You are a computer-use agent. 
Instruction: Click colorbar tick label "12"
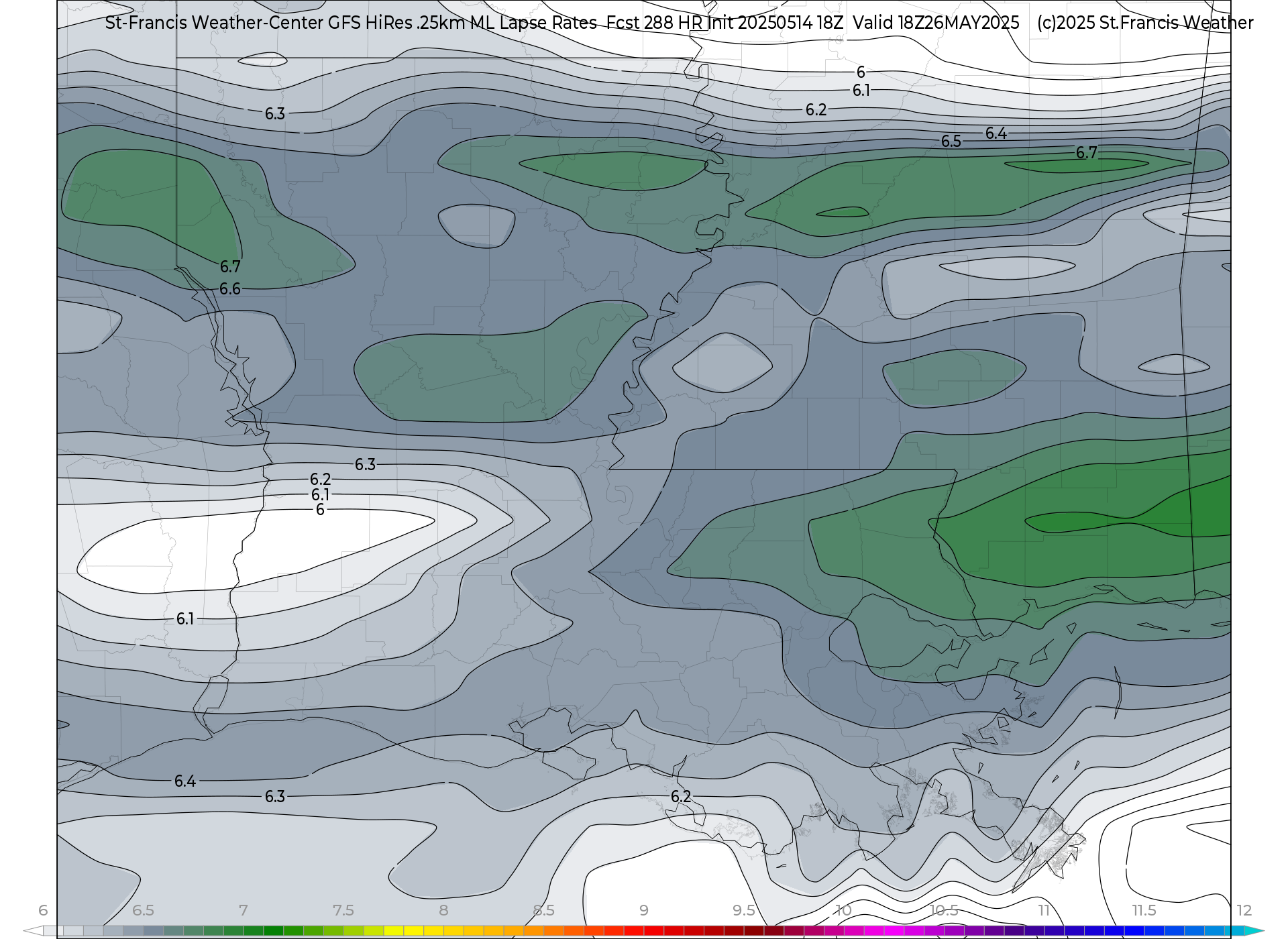(1244, 910)
